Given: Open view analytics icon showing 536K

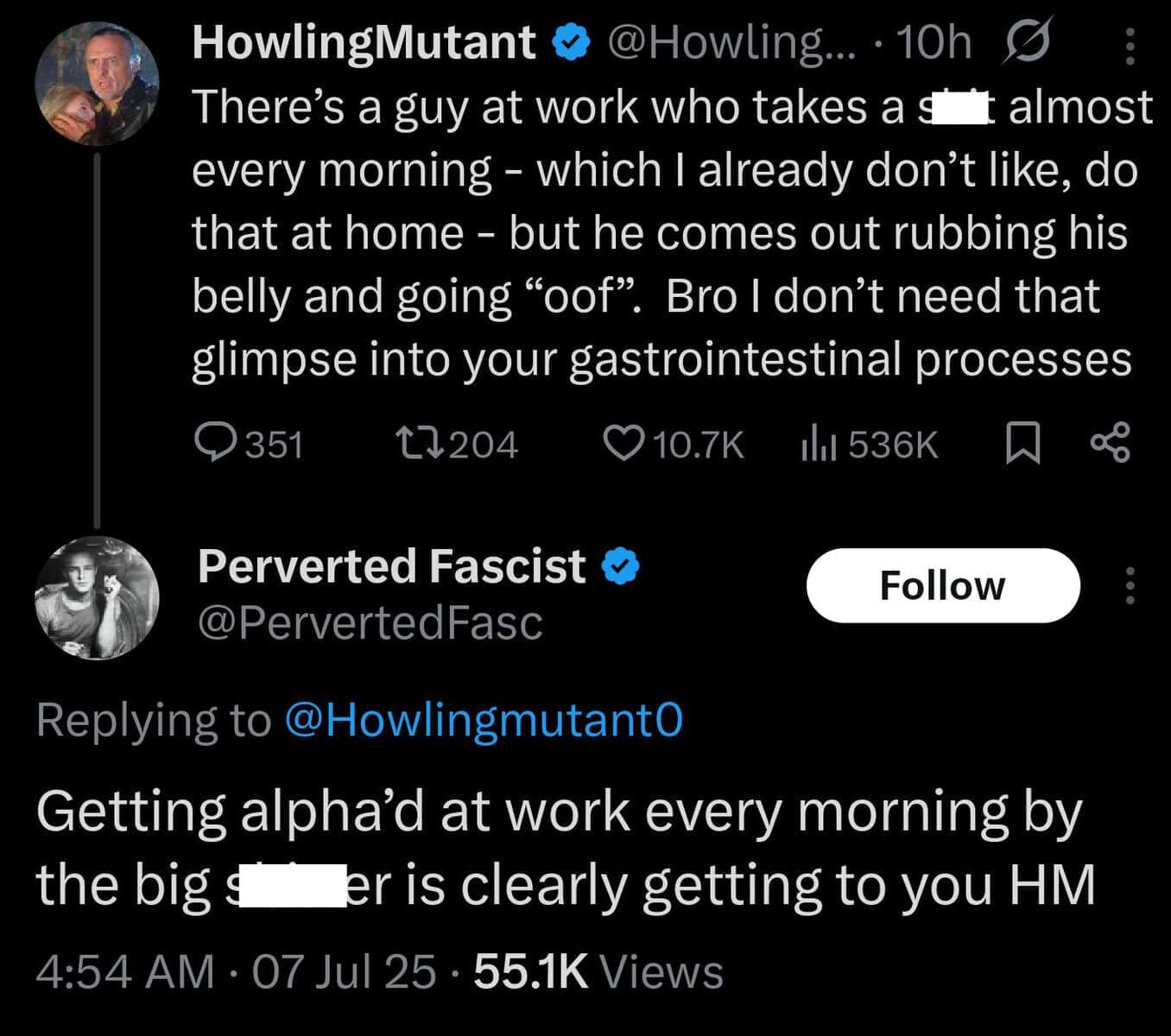Looking at the screenshot, I should (x=818, y=444).
